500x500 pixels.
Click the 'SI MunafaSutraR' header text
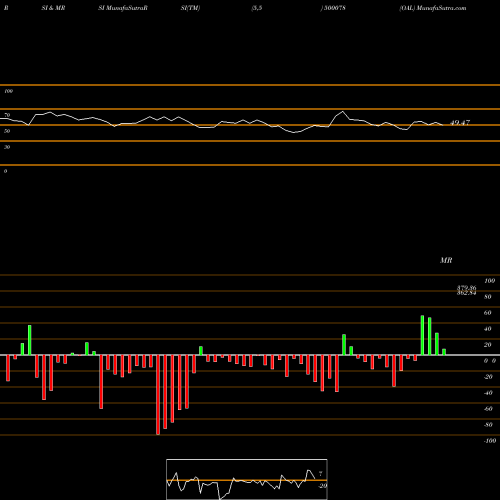[x=123, y=8]
